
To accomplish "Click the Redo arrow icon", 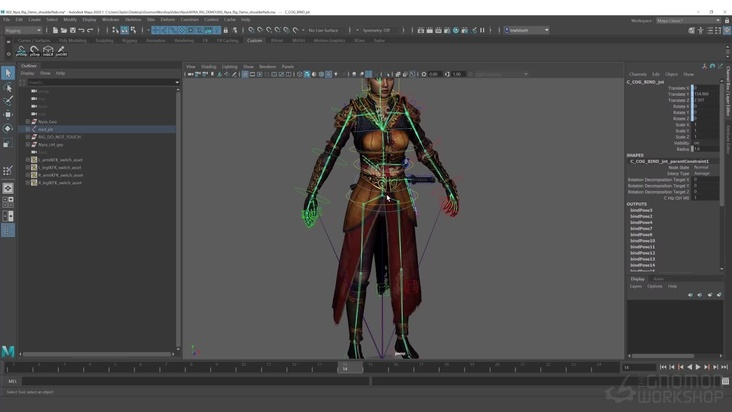I will click(90, 30).
